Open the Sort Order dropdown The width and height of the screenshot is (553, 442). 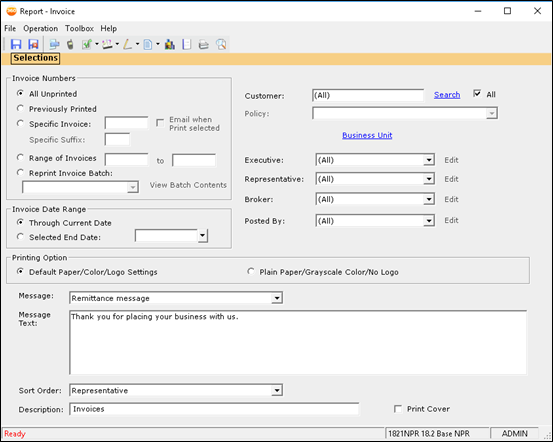pos(277,390)
